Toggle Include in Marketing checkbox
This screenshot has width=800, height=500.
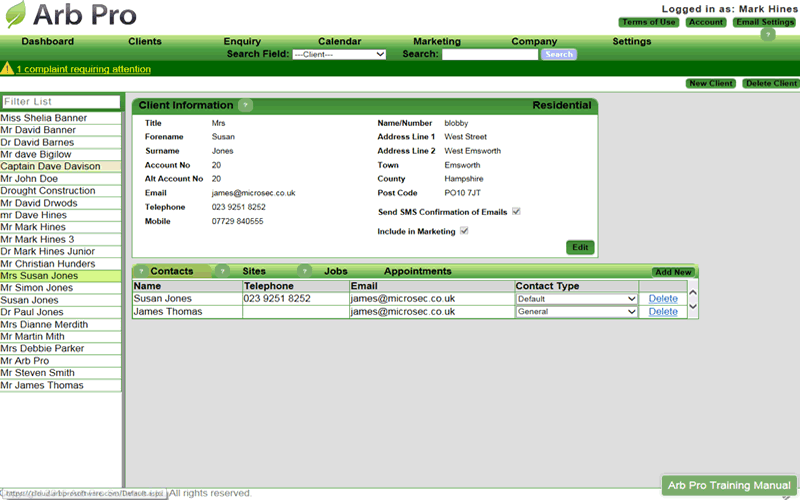464,231
